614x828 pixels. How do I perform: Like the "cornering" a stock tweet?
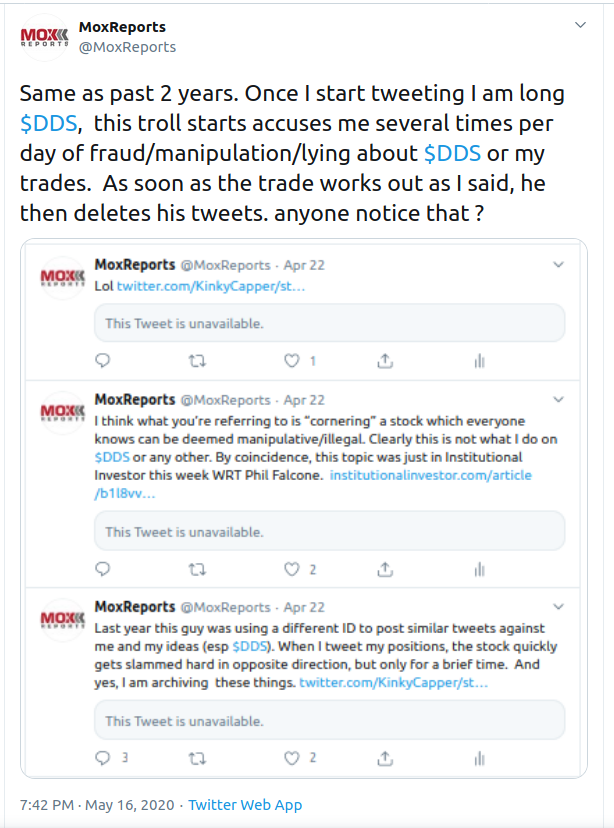[x=292, y=569]
